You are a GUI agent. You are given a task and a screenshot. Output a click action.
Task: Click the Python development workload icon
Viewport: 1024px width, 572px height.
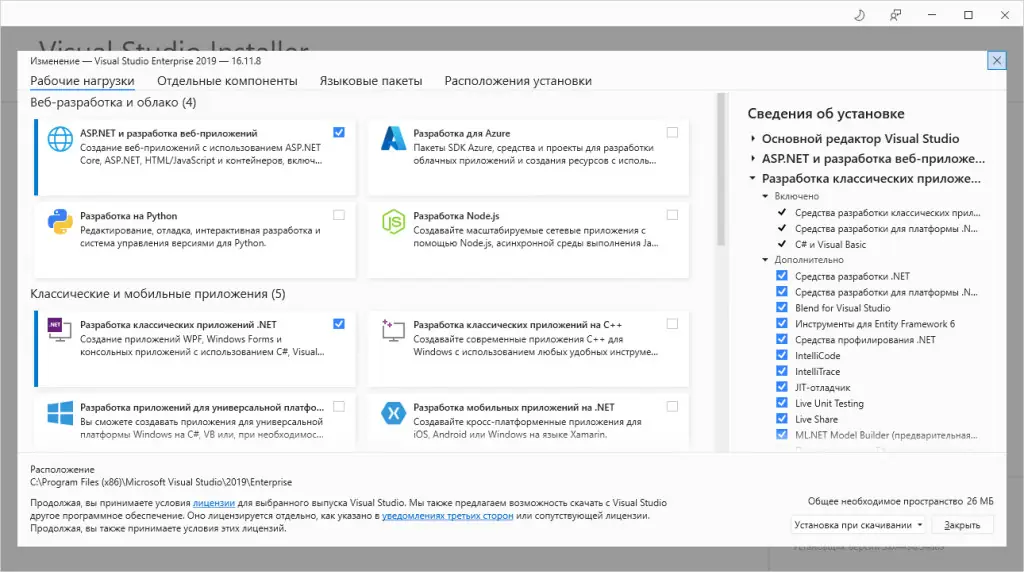[60, 222]
